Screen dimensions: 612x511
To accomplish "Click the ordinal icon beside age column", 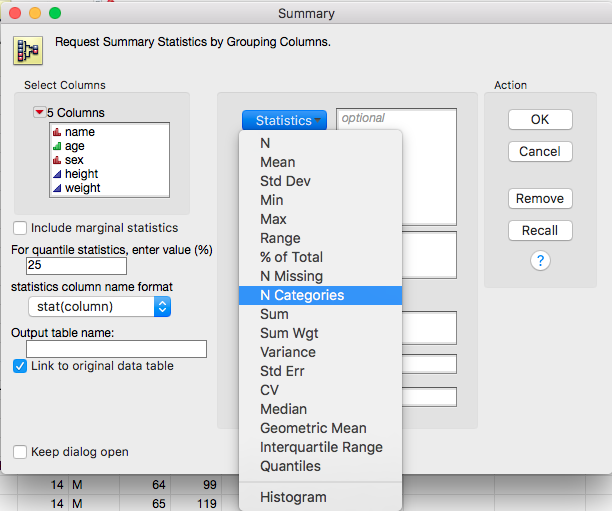I will 56,146.
